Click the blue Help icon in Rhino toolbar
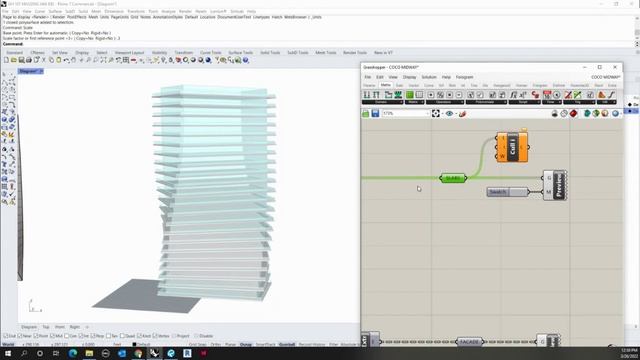The image size is (640, 360). point(246,60)
